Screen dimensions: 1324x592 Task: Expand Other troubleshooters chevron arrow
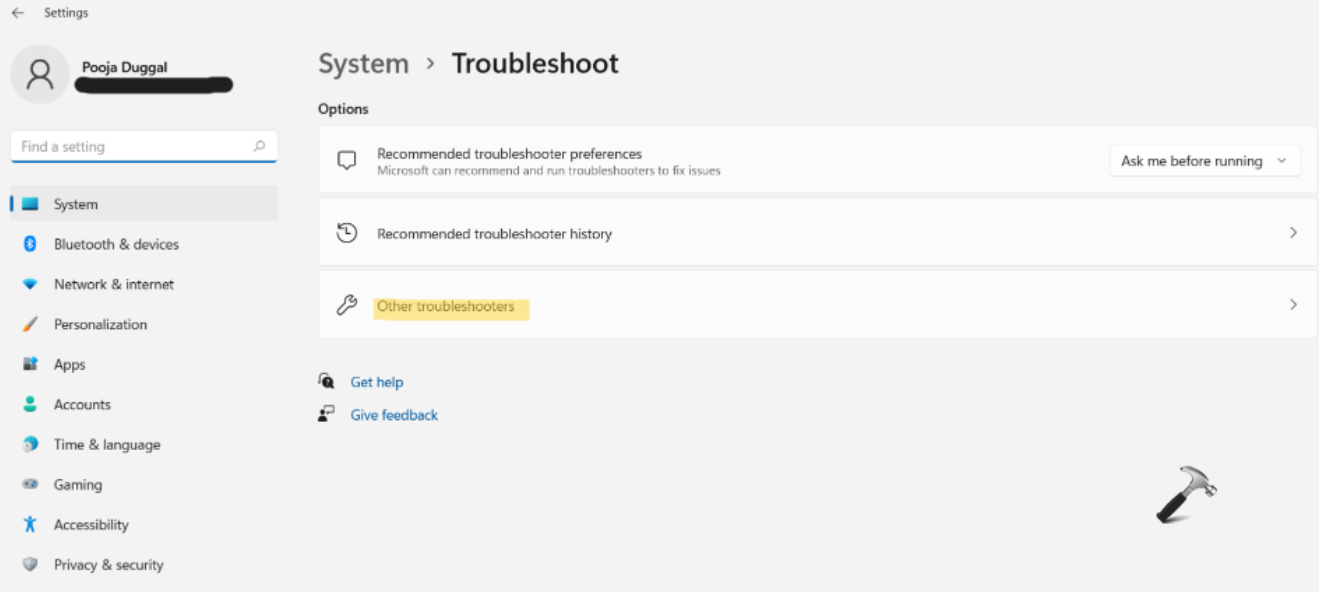click(1293, 305)
